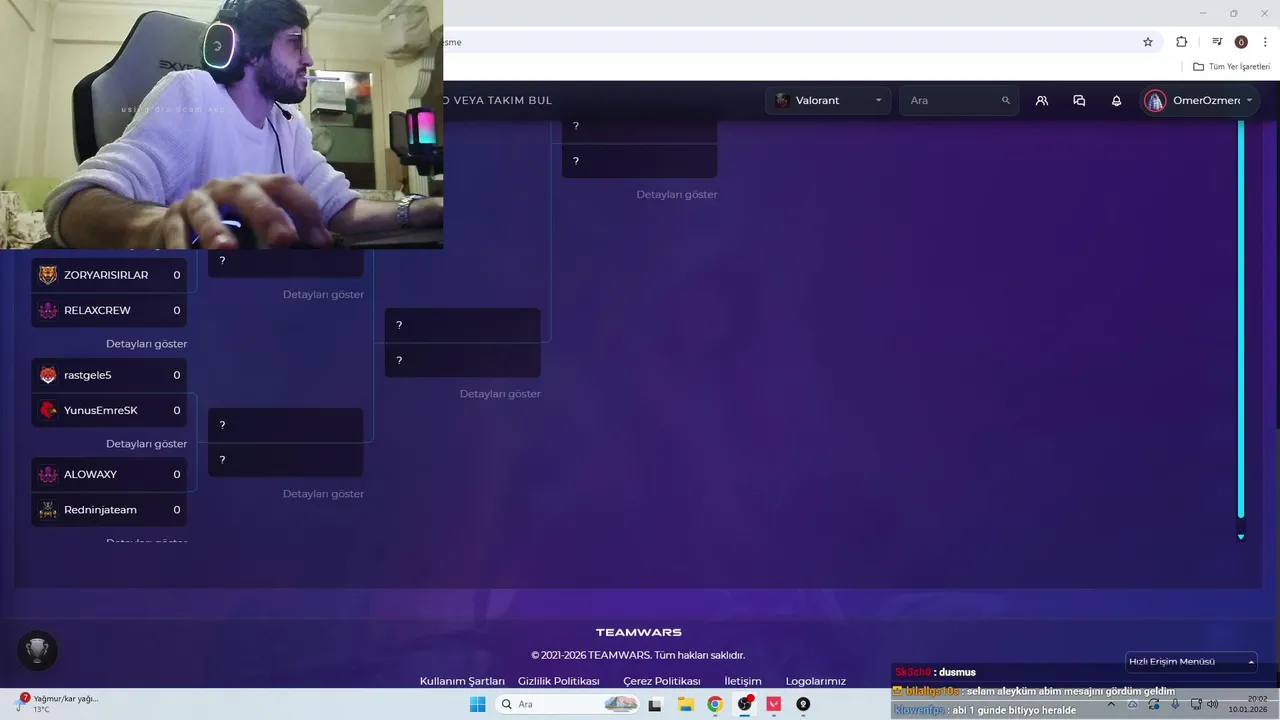Open Valorant red icon in taskbar
This screenshot has height=720, width=1280.
click(x=774, y=704)
